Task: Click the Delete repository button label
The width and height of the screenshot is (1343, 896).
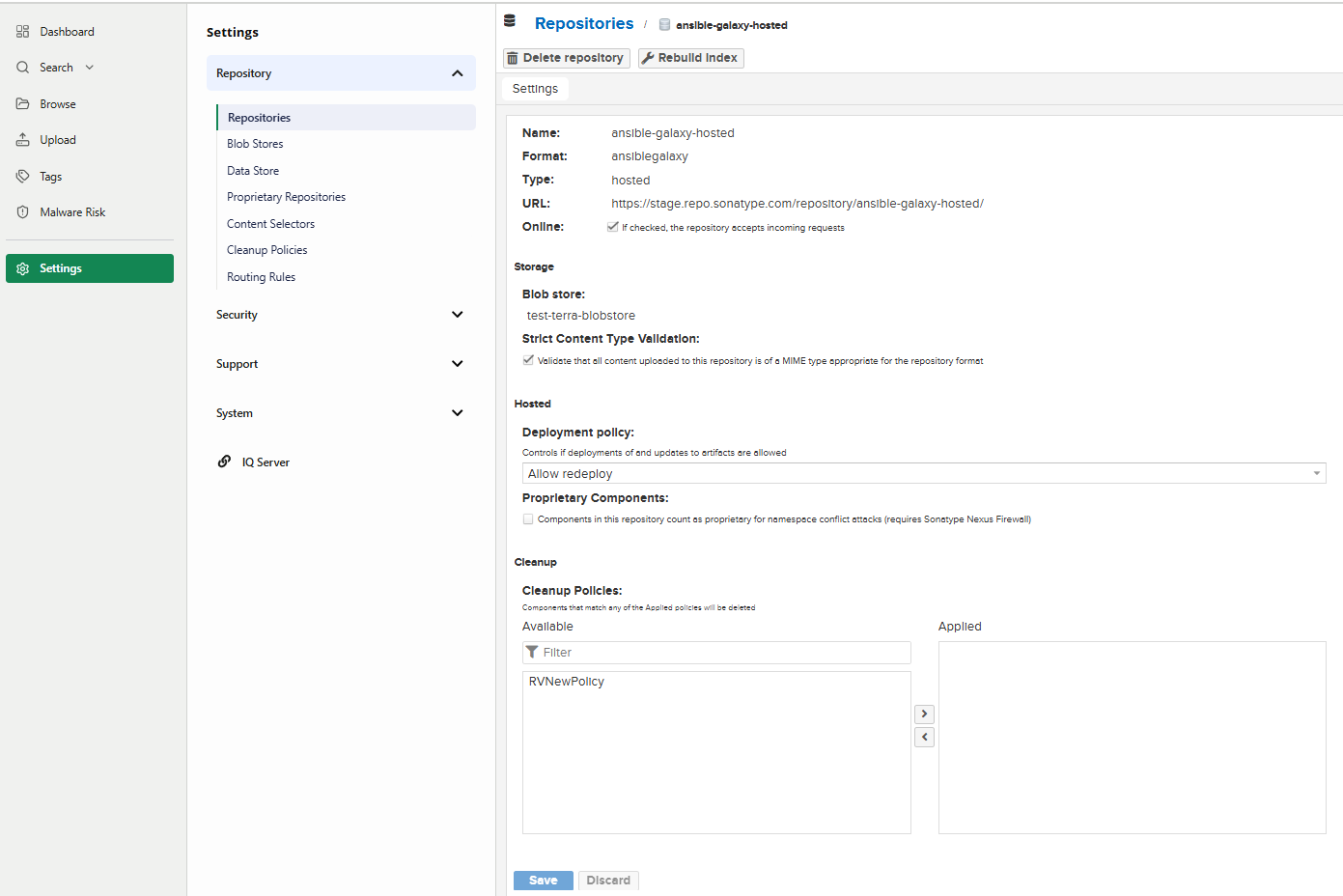Action: pos(574,58)
